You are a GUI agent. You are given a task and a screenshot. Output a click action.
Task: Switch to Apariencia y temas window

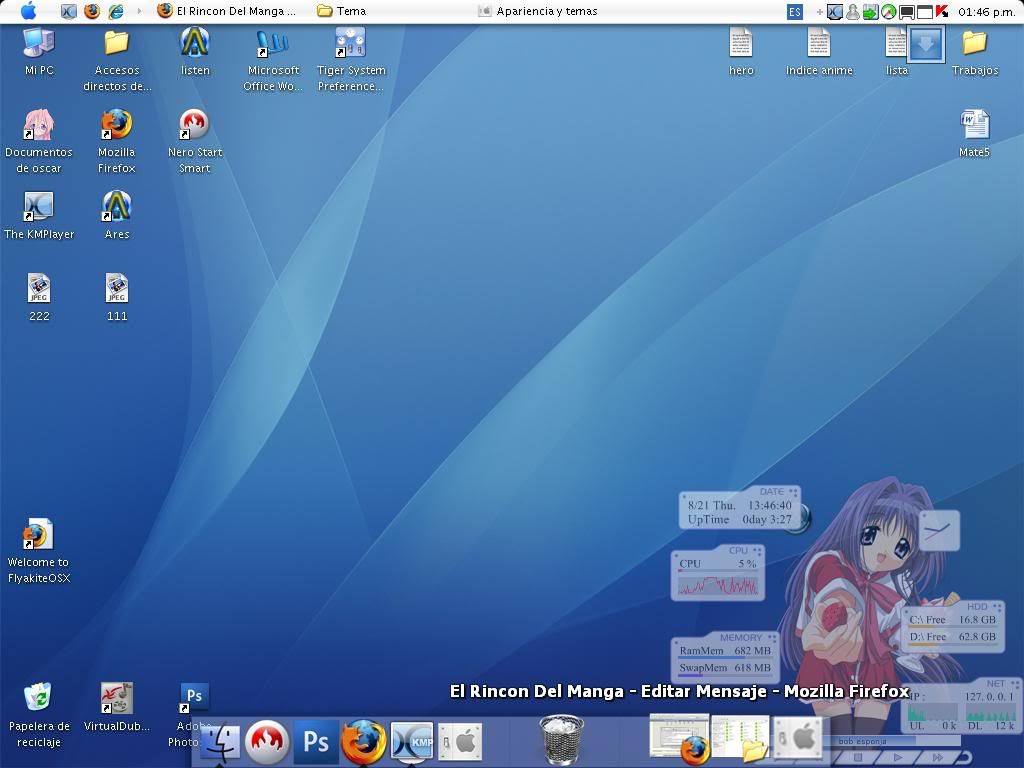537,11
